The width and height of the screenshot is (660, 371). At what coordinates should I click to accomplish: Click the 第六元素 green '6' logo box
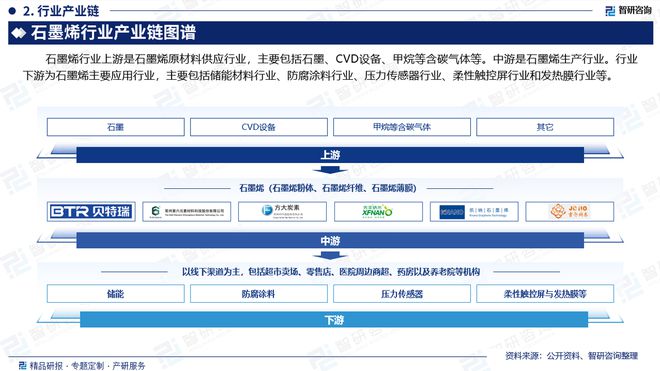click(x=187, y=211)
